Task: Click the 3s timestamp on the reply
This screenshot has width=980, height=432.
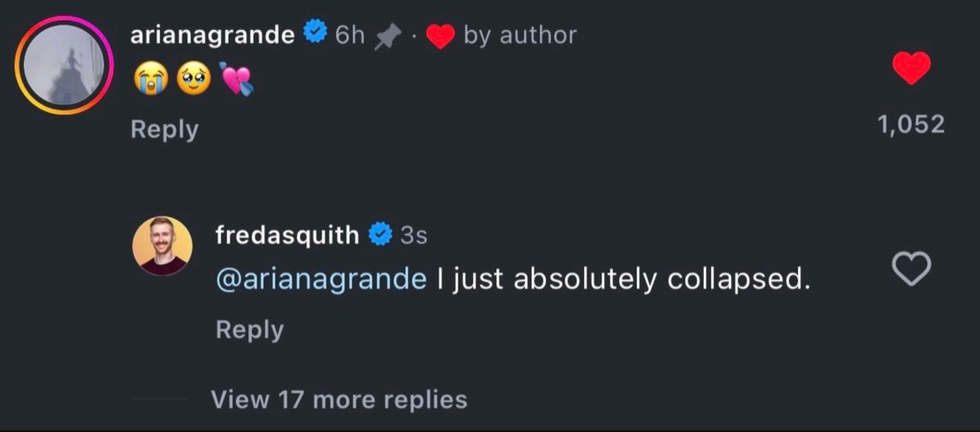Action: pos(414,235)
